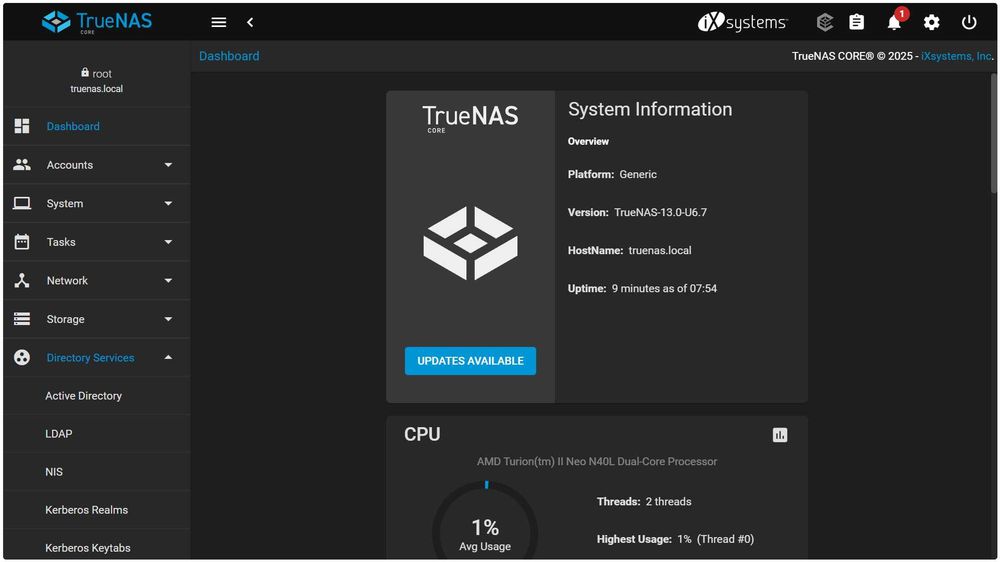Screen dimensions: 1000x562
Task: Open the settings gear icon
Action: (x=931, y=23)
